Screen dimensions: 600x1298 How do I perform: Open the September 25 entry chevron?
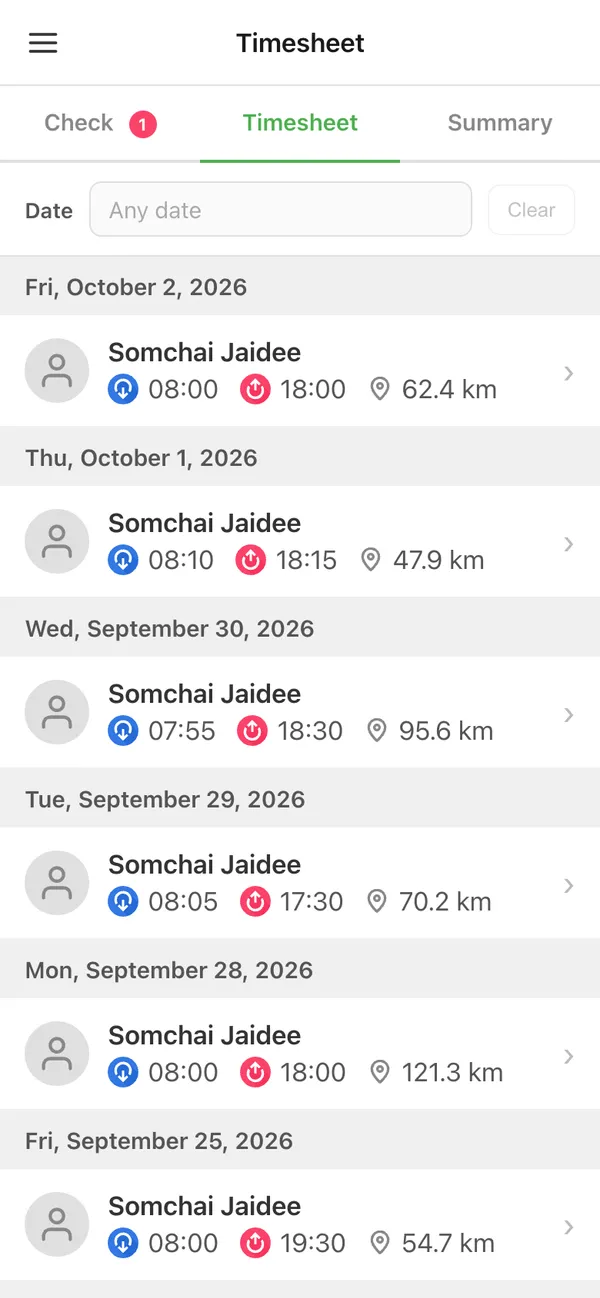coord(568,1227)
